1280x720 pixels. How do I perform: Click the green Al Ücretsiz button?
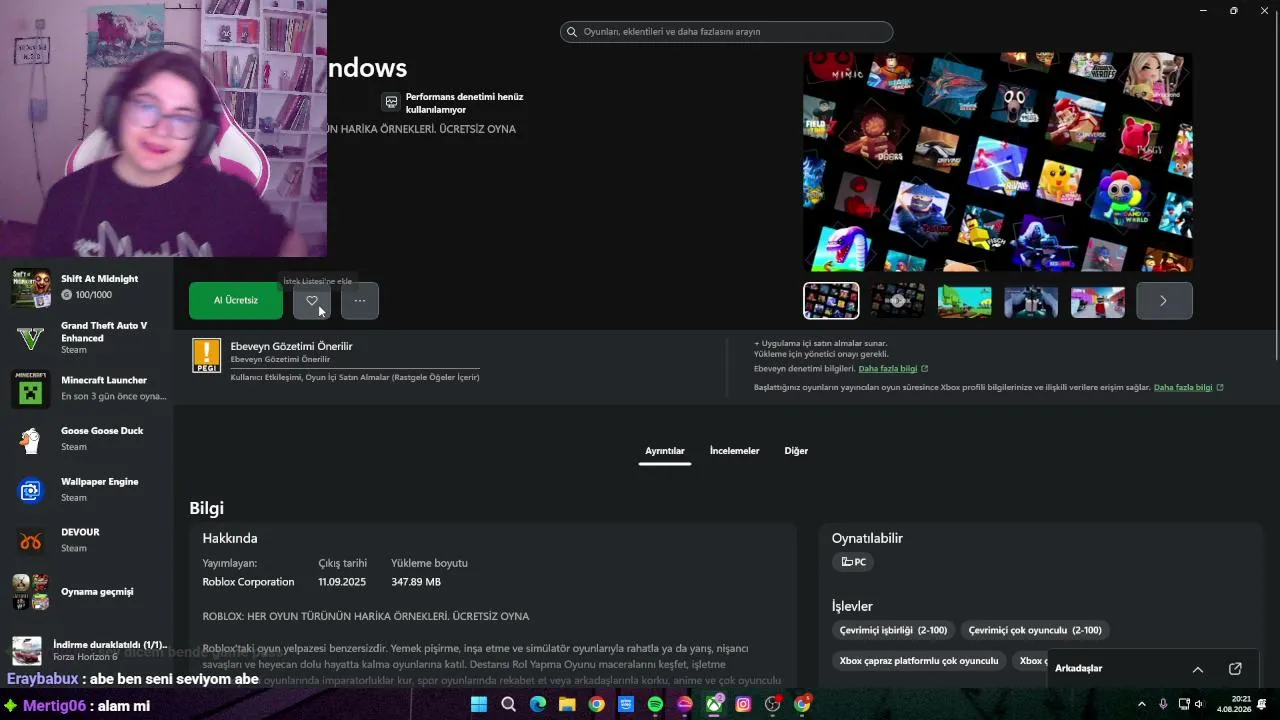236,301
